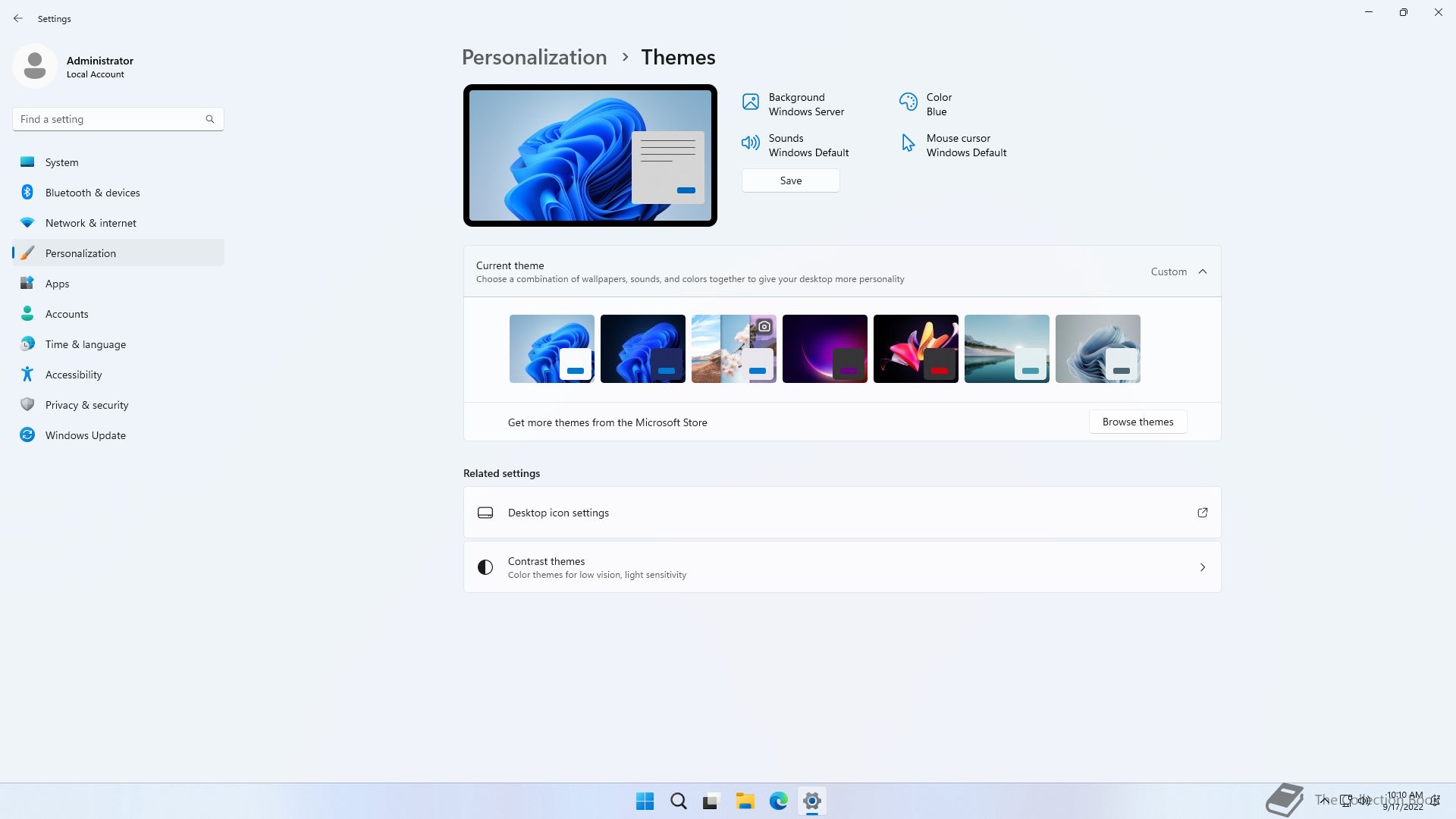The image size is (1456, 819).
Task: Click the Sounds speaker icon
Action: click(x=750, y=143)
